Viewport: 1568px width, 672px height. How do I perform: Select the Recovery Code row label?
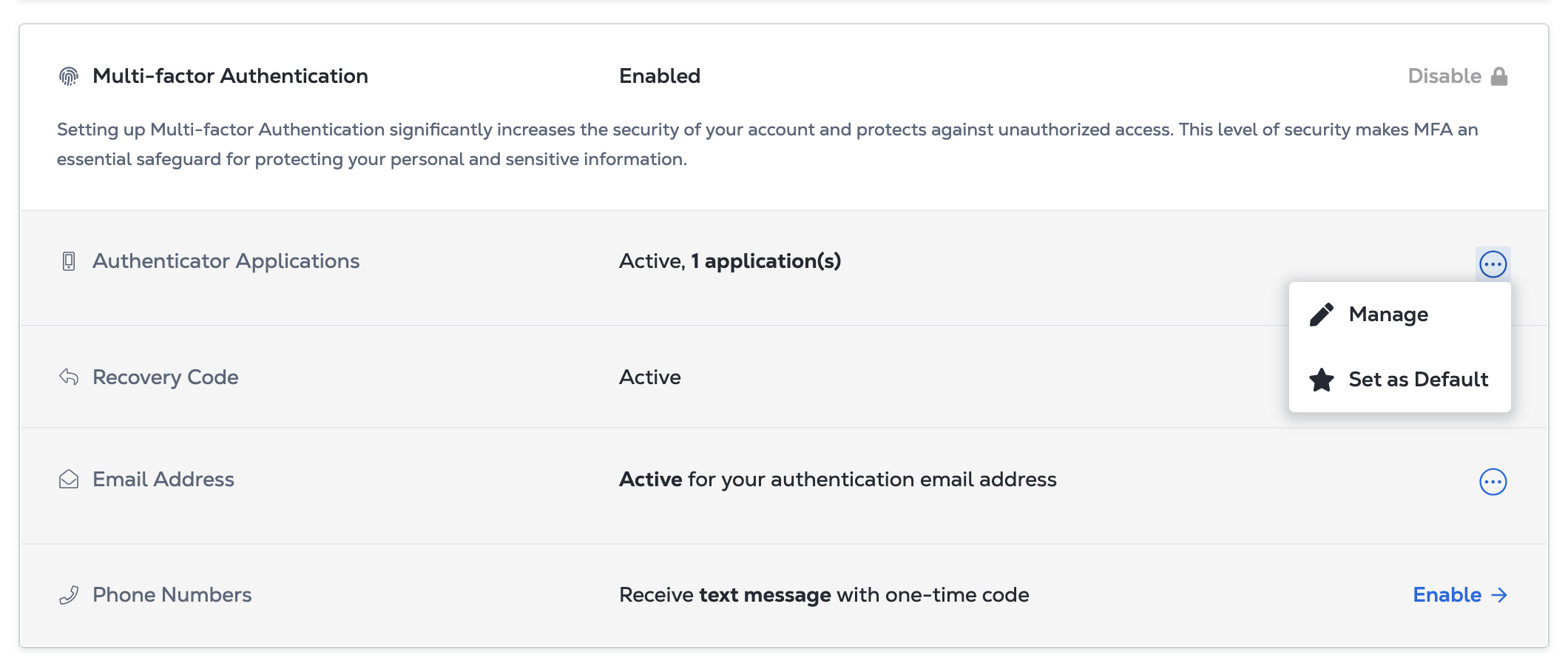pos(166,377)
